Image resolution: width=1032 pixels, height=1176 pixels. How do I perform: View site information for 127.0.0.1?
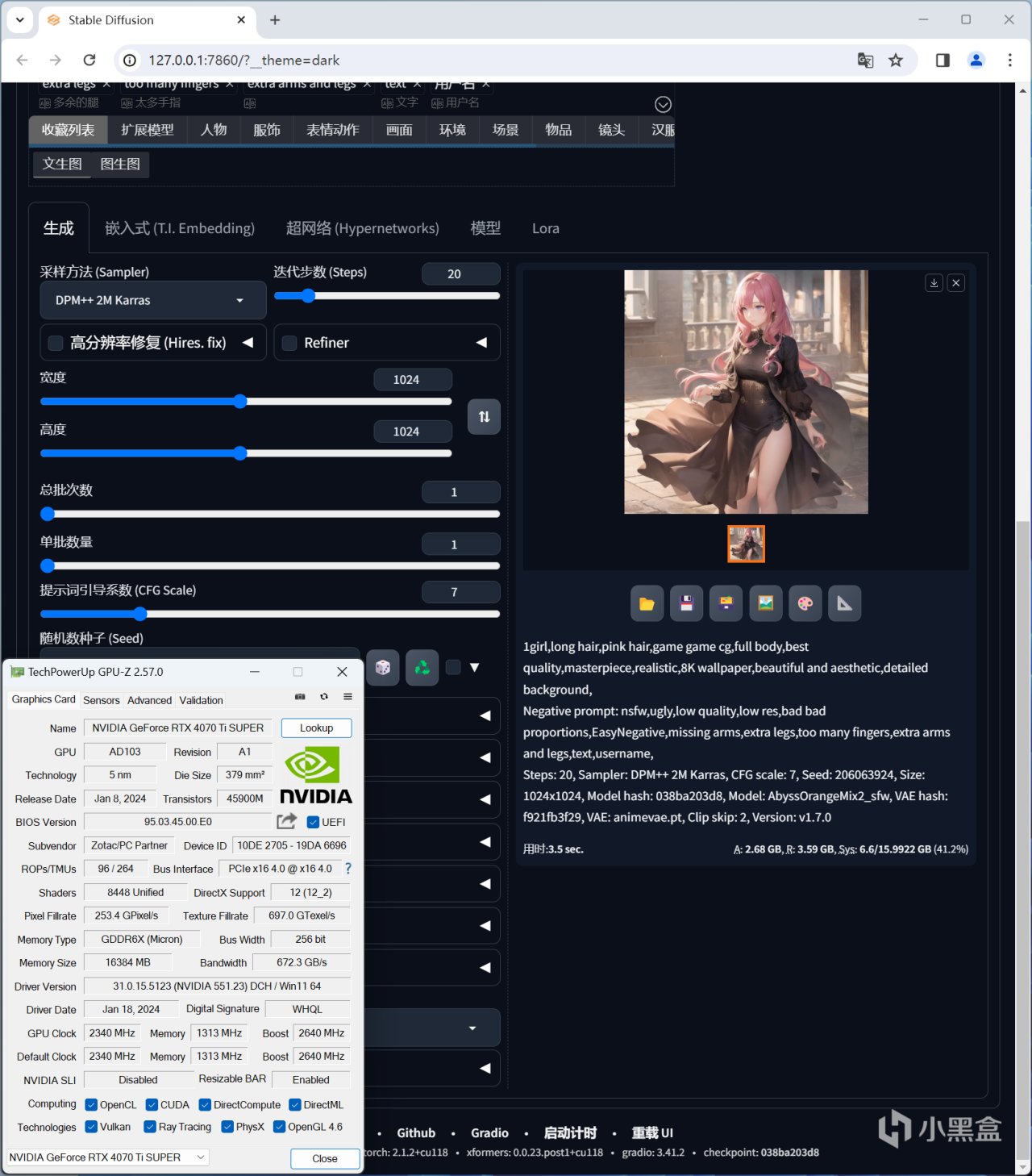pos(129,60)
